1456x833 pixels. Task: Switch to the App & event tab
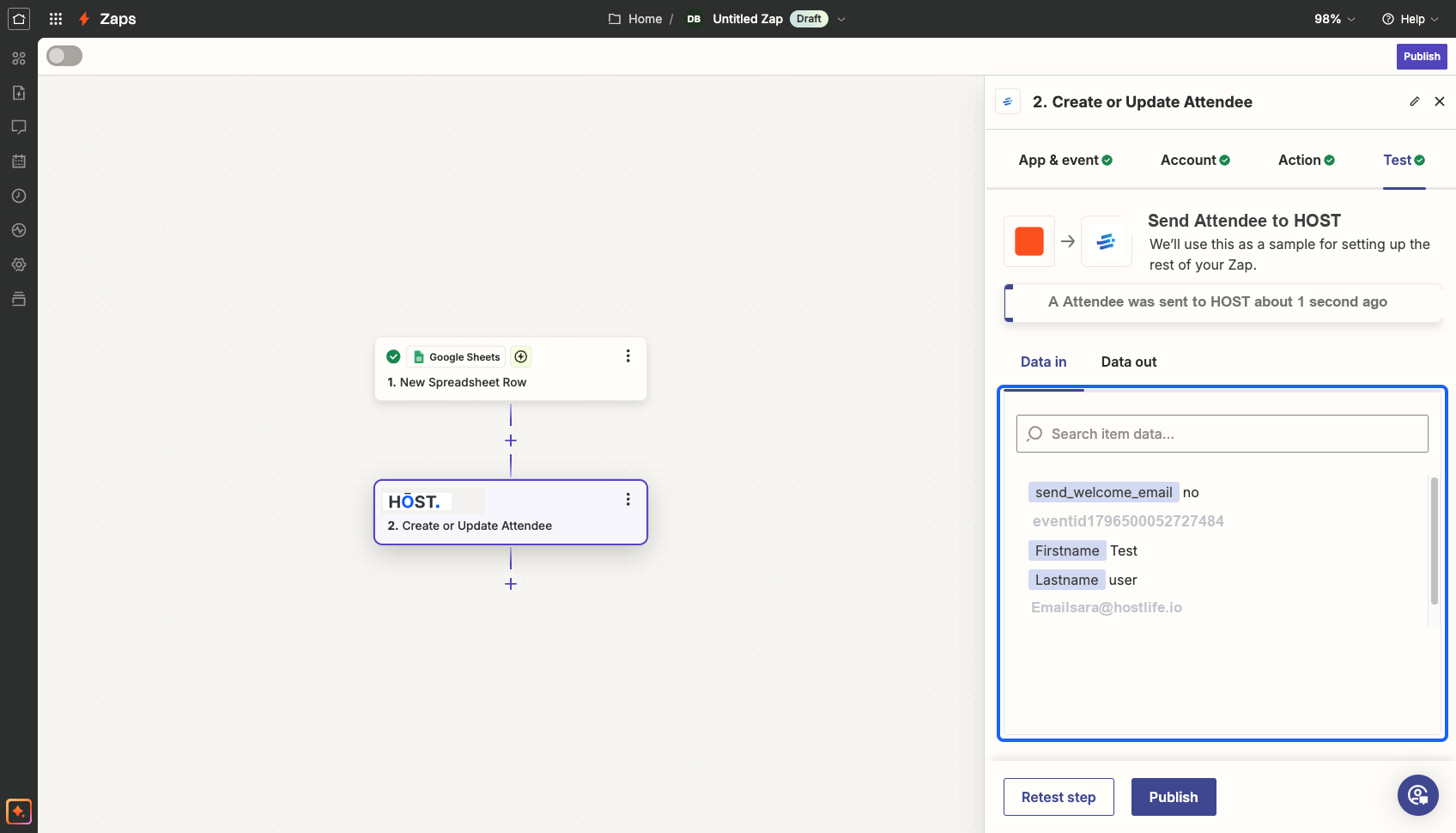(1065, 160)
